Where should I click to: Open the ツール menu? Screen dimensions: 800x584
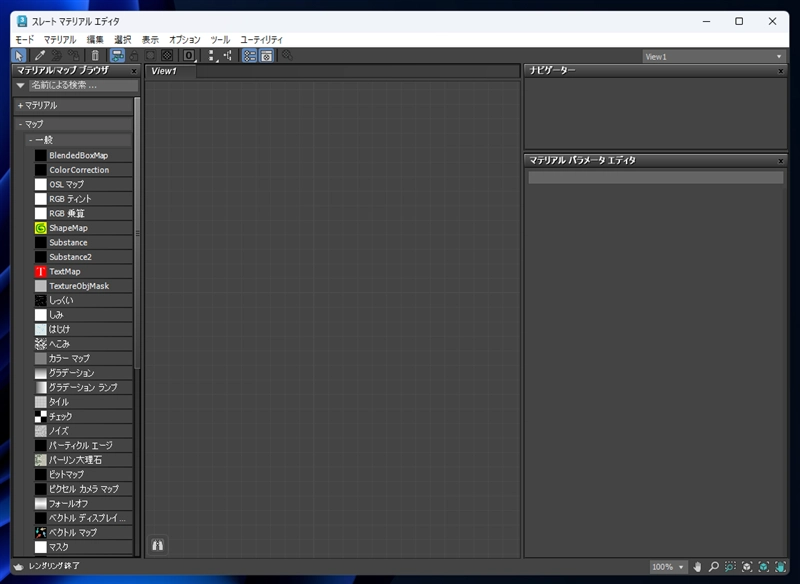220,39
